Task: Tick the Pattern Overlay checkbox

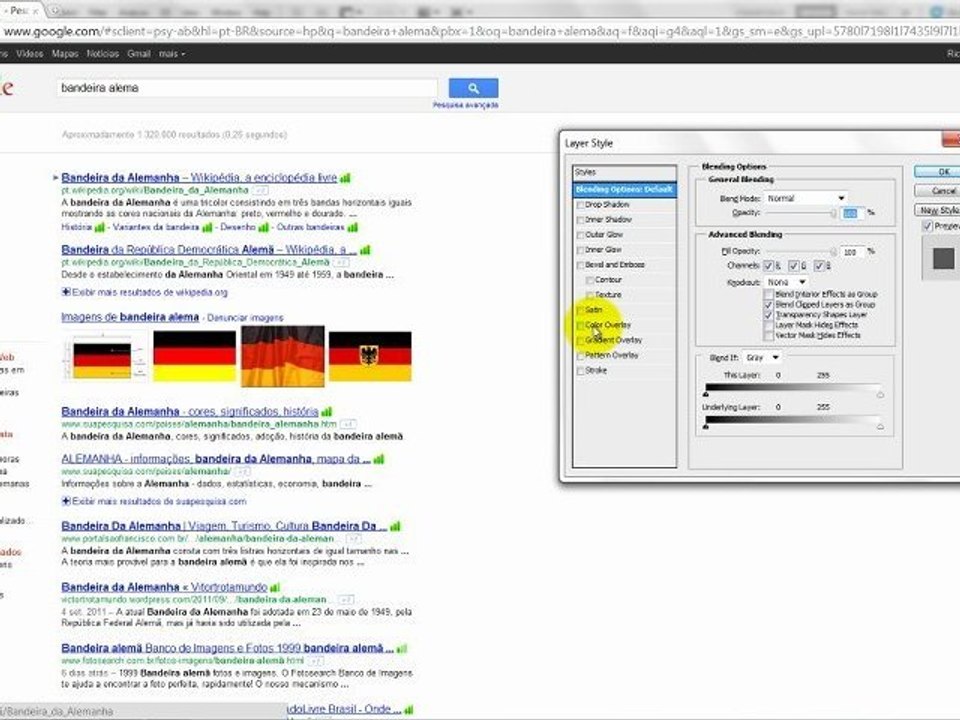Action: tap(580, 356)
